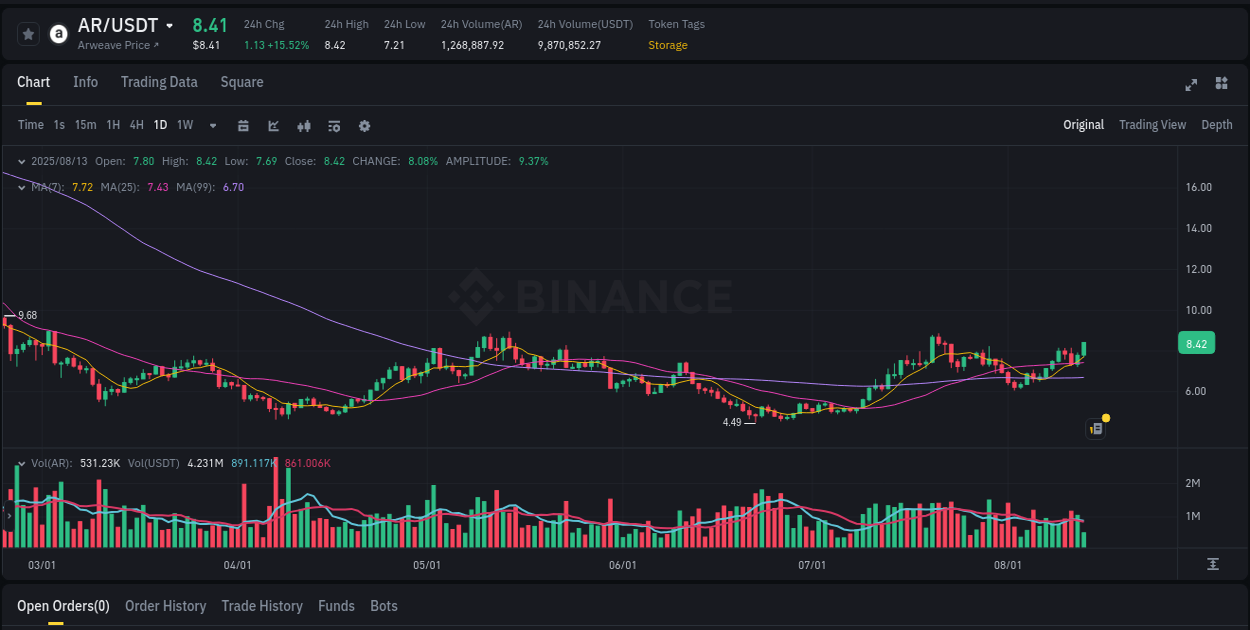
Task: Open the Storage token tag link
Action: tap(668, 45)
